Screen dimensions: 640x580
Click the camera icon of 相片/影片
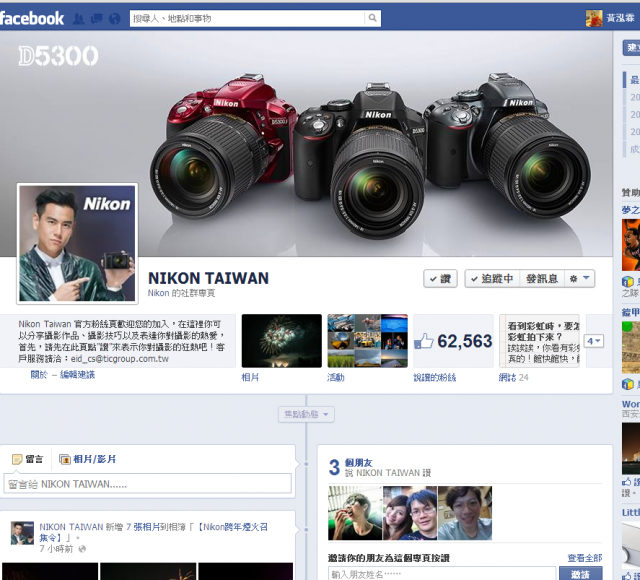click(x=65, y=460)
